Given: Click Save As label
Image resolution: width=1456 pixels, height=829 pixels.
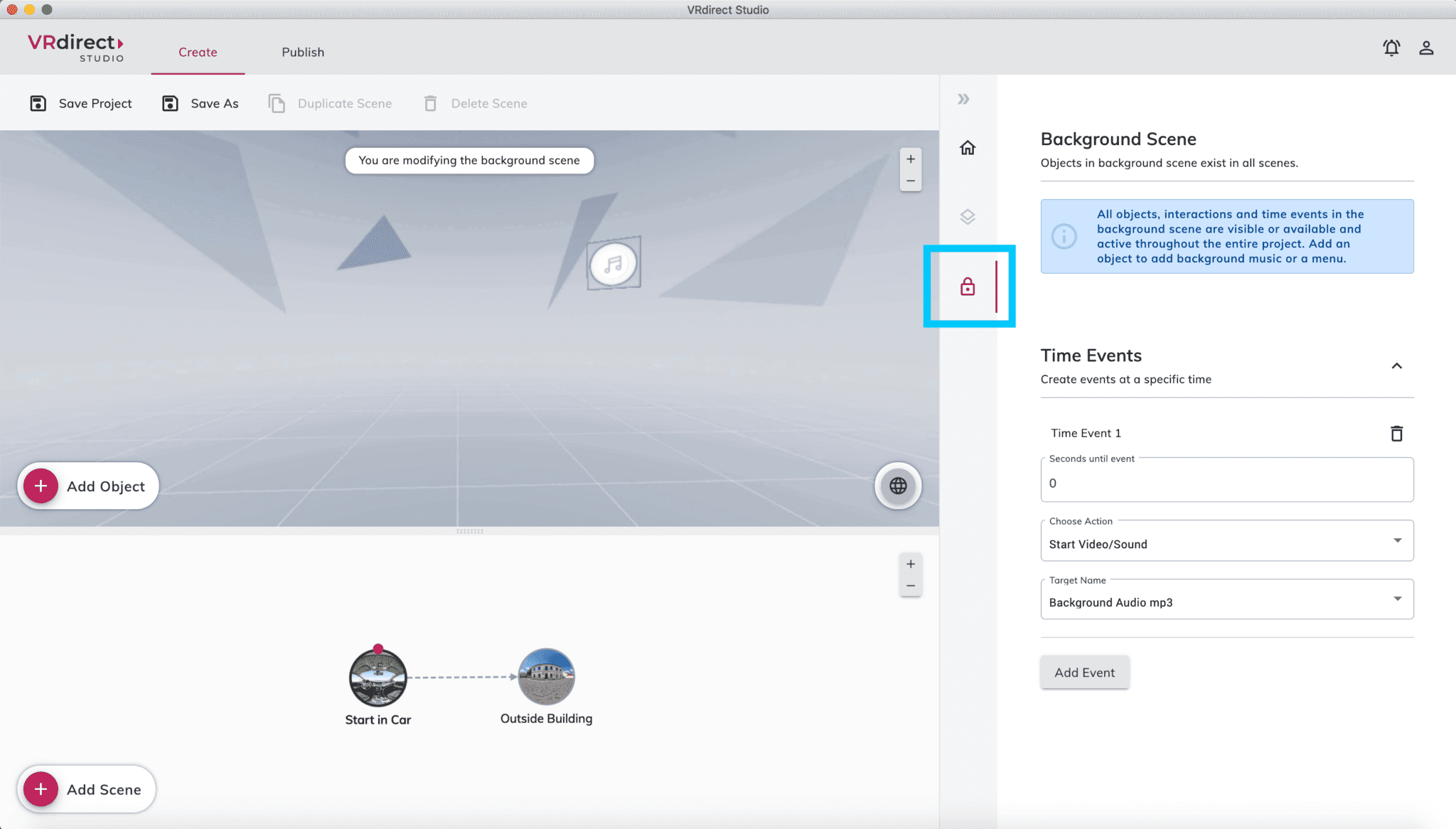Looking at the screenshot, I should (x=215, y=104).
